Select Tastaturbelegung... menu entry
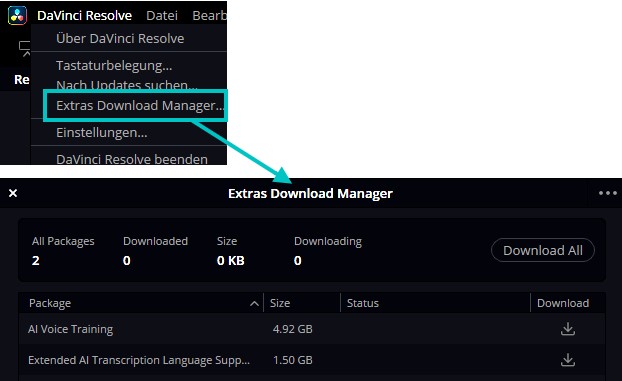The image size is (622, 381). click(x=114, y=65)
